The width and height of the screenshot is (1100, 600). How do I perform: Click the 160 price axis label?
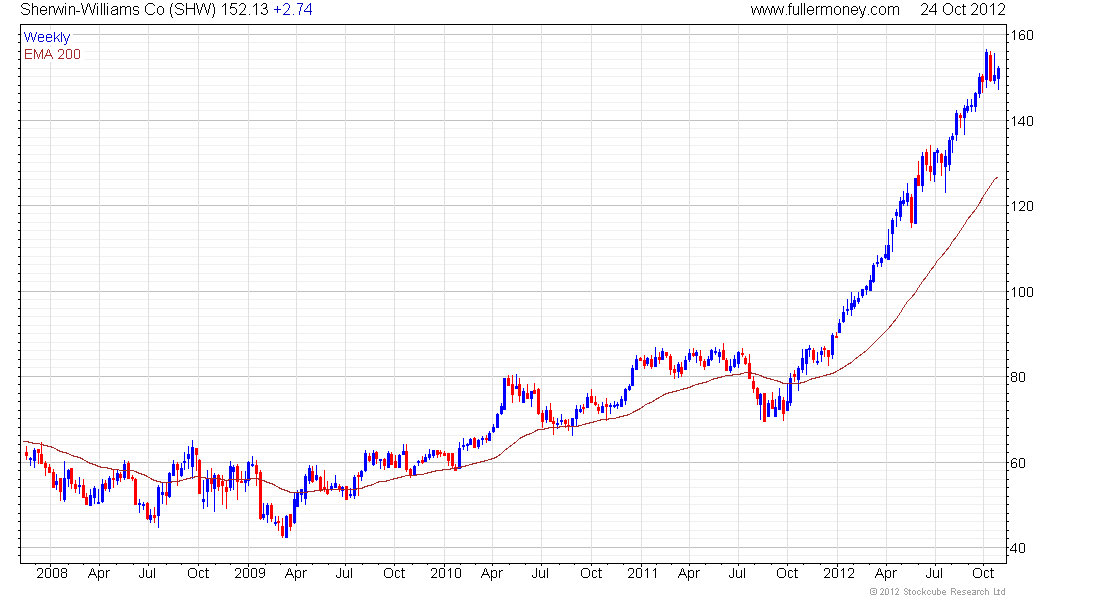tap(1021, 35)
